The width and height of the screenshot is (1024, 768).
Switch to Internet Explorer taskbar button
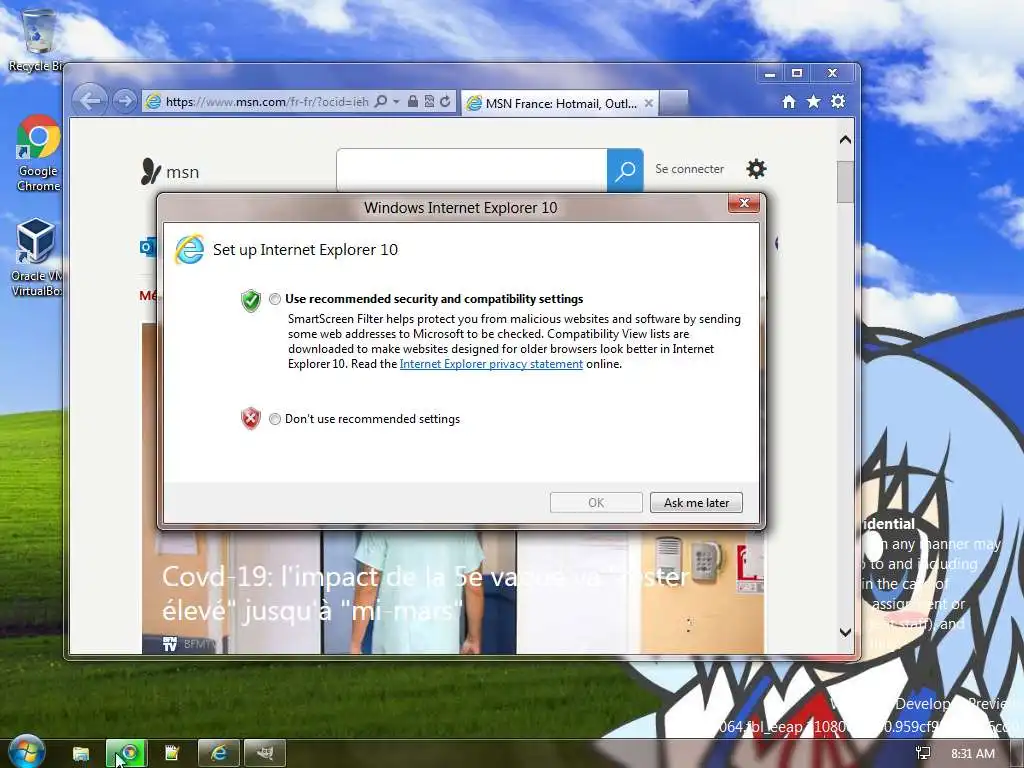219,753
